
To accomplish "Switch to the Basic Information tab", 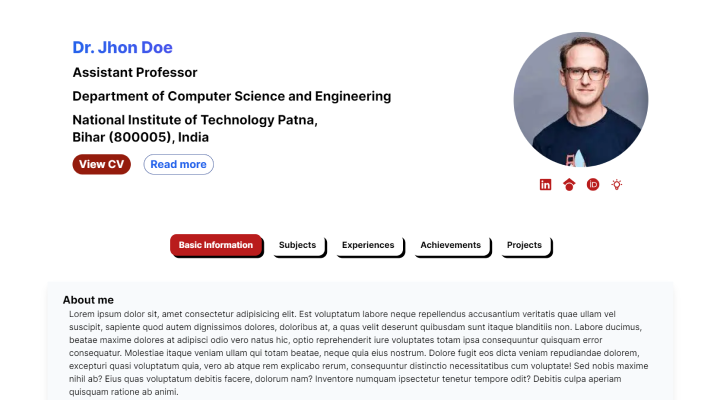I will (x=216, y=245).
